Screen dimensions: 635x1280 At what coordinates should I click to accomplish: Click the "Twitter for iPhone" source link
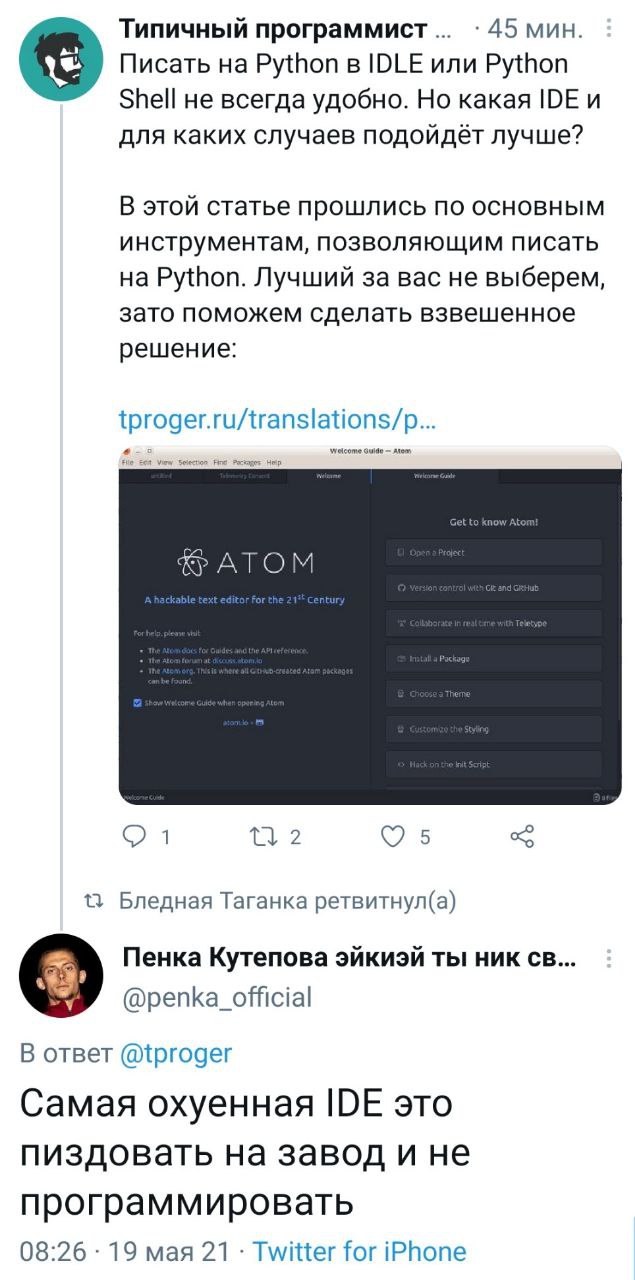[359, 1251]
